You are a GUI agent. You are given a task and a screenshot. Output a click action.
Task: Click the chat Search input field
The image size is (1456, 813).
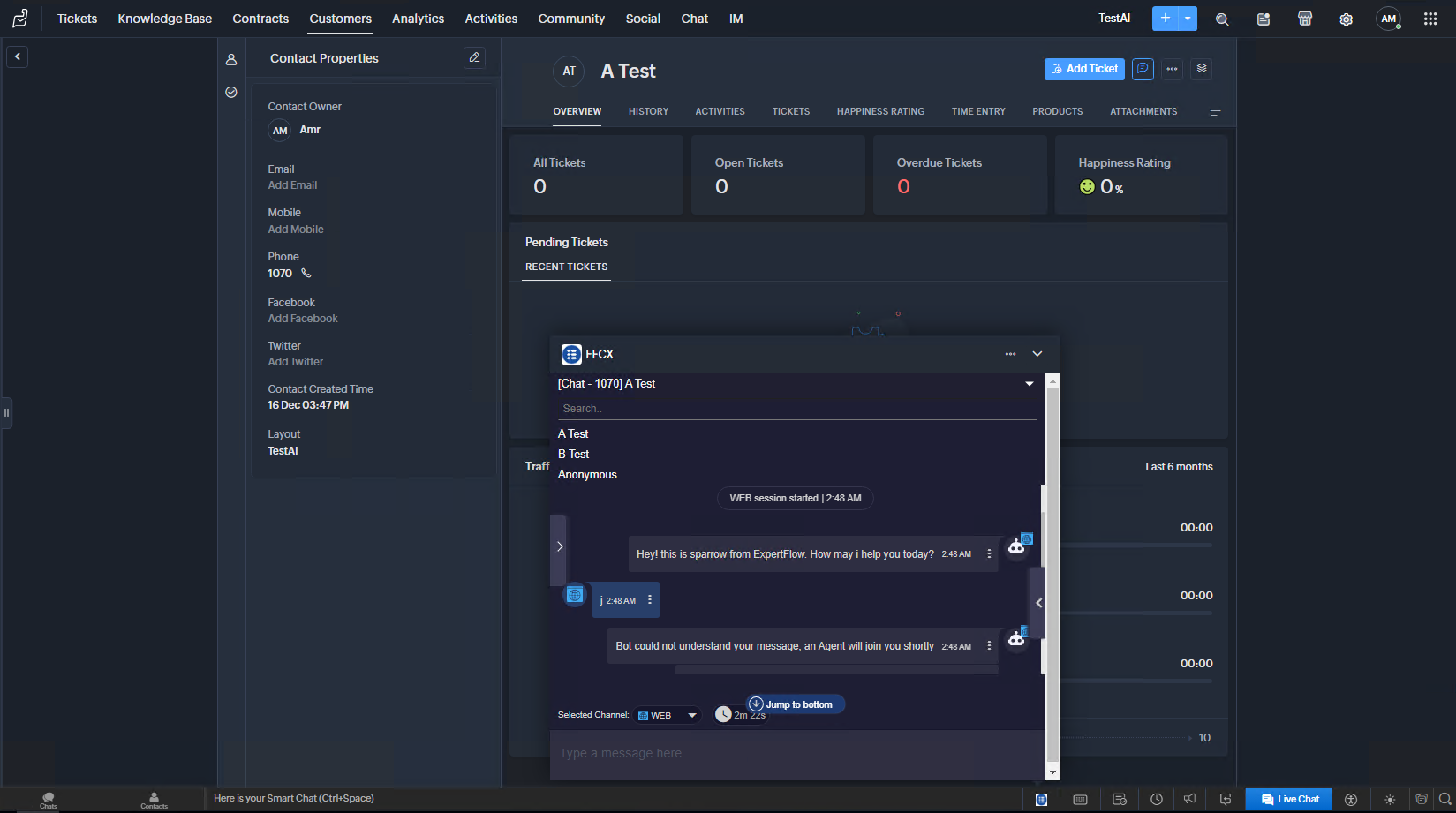[x=796, y=409]
